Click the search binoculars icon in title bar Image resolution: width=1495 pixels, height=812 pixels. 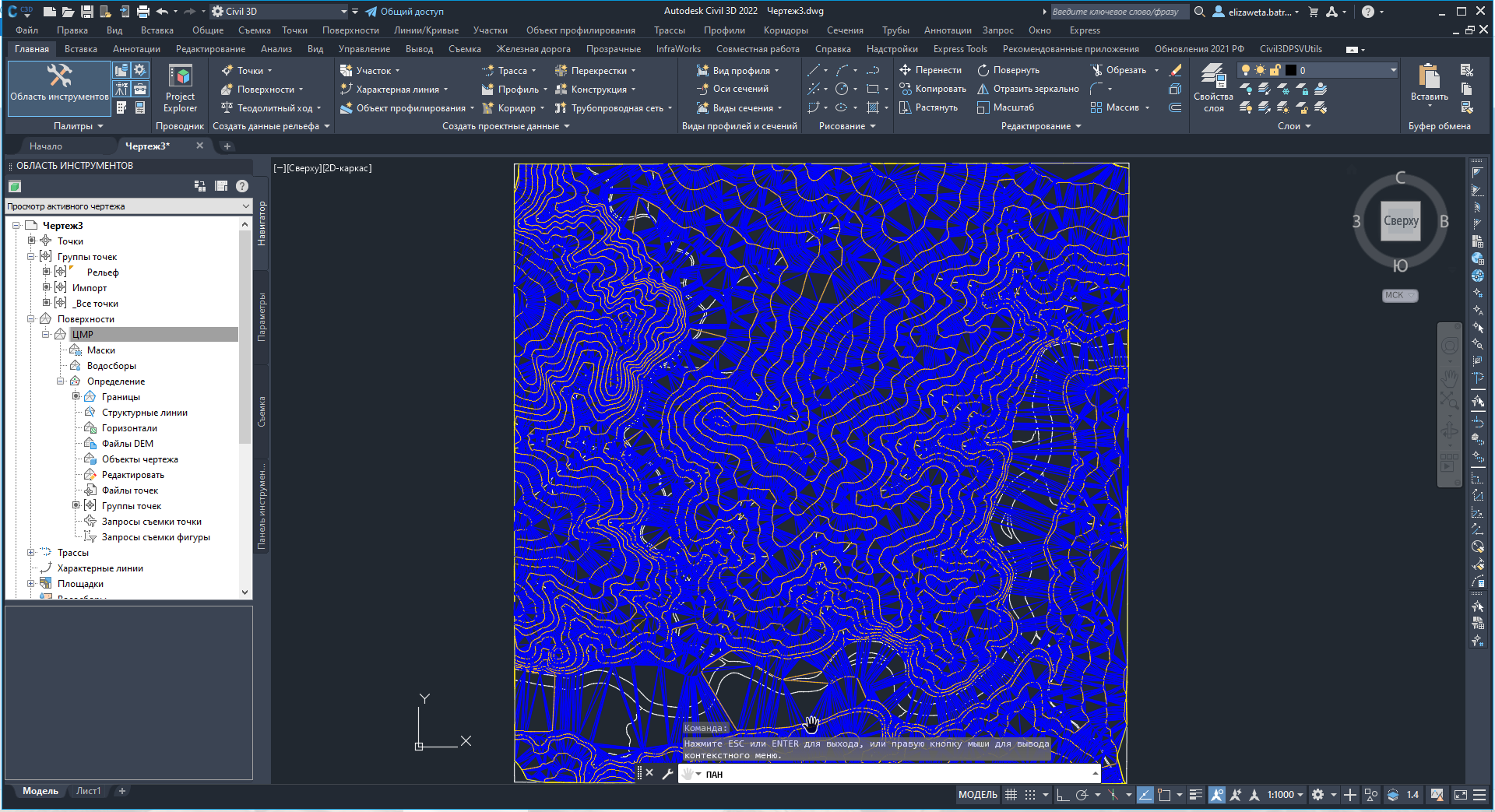point(1200,12)
